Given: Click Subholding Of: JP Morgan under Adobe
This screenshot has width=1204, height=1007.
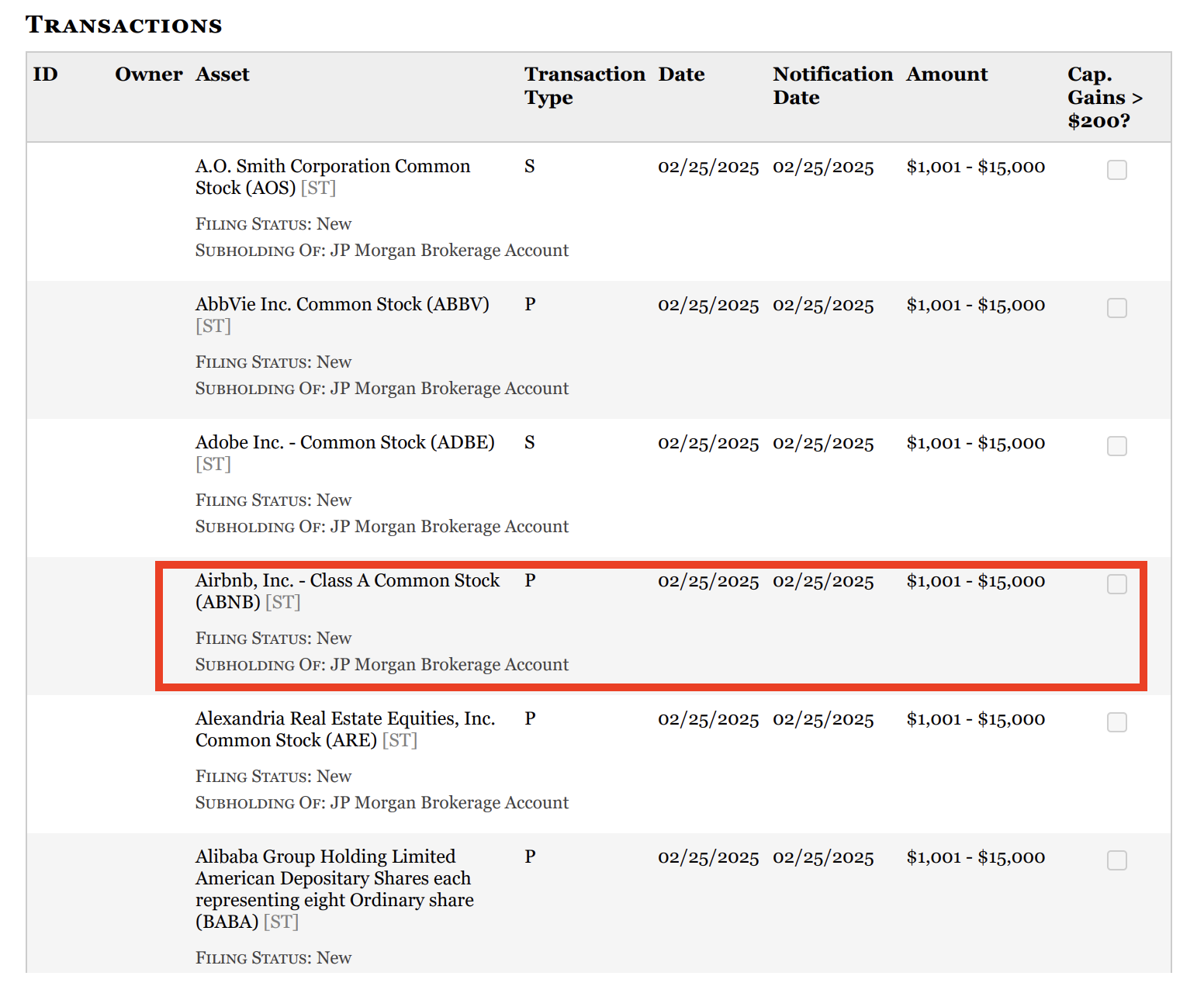Looking at the screenshot, I should pos(382,527).
